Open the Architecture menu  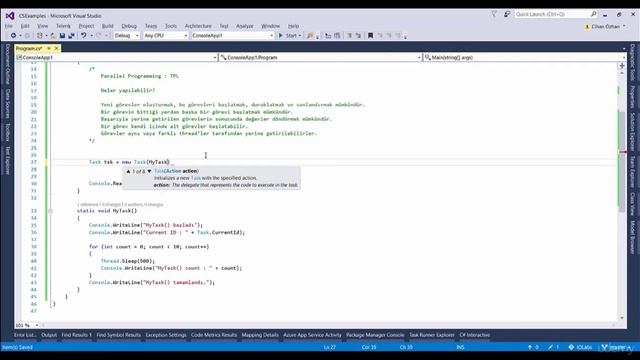[198, 26]
